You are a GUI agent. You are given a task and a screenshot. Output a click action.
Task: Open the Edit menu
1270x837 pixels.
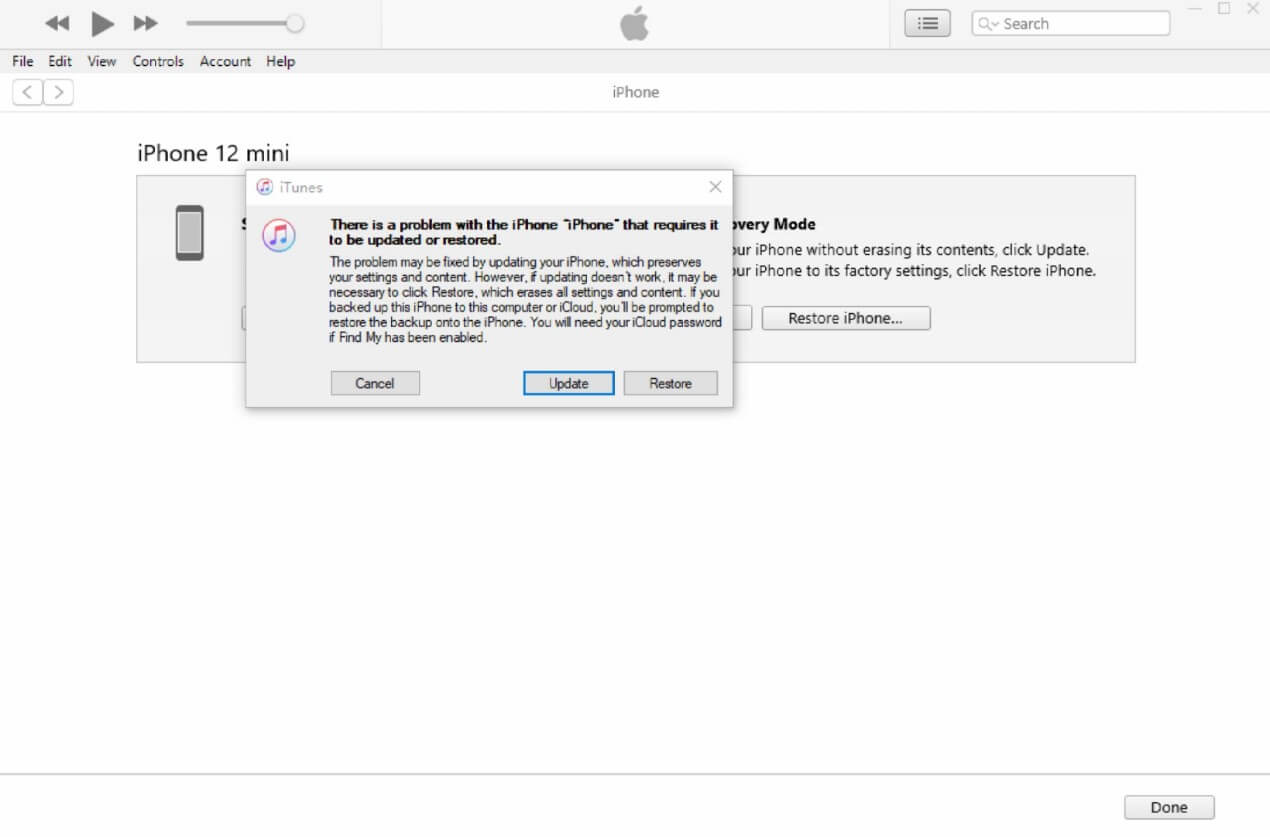tap(60, 61)
